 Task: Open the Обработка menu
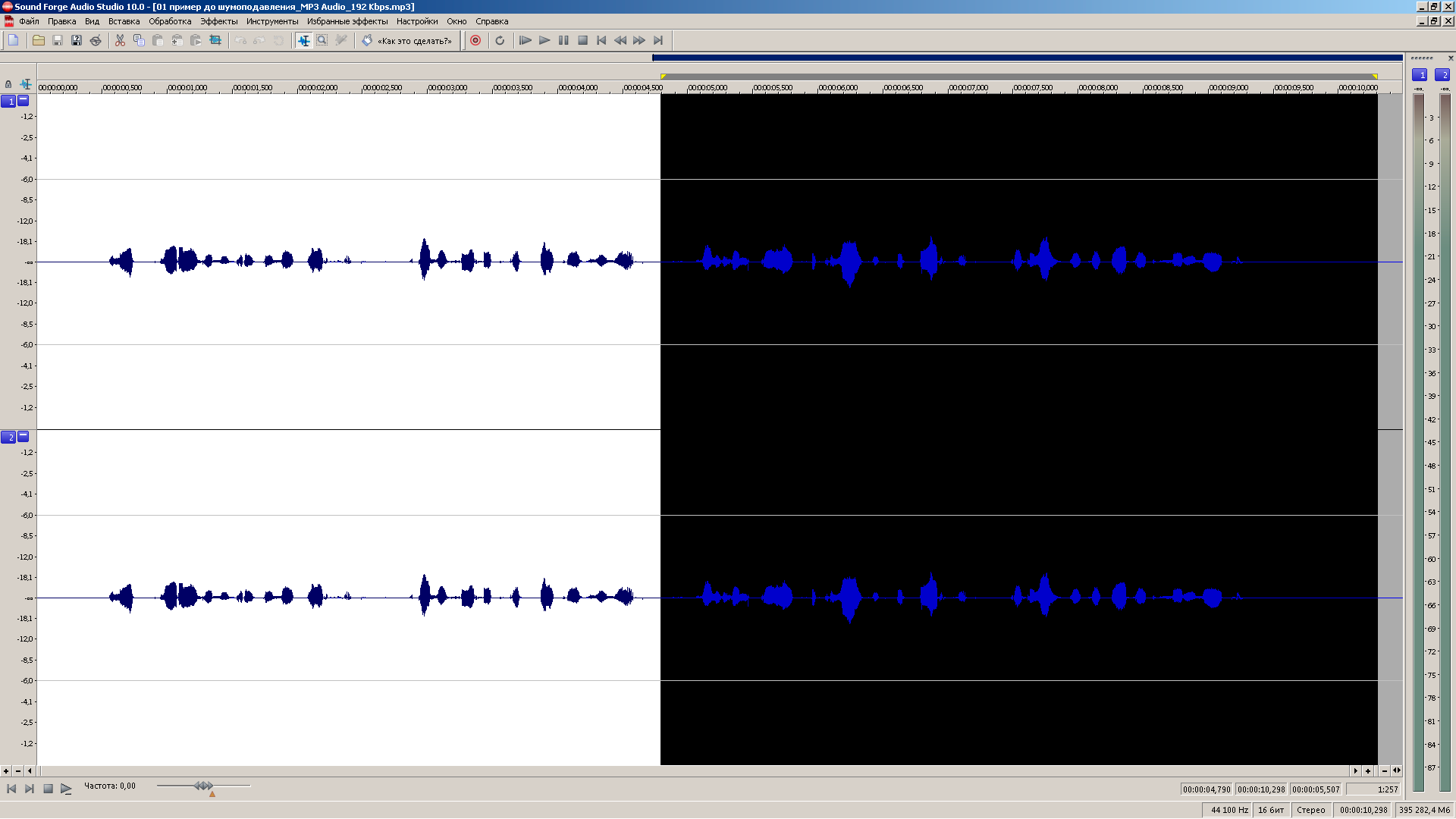click(x=170, y=21)
